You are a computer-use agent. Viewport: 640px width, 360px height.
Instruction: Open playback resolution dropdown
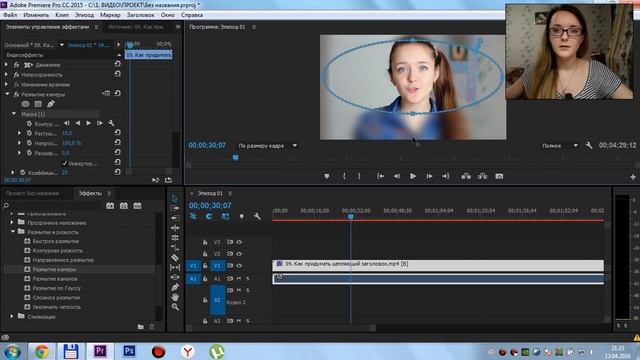point(559,146)
